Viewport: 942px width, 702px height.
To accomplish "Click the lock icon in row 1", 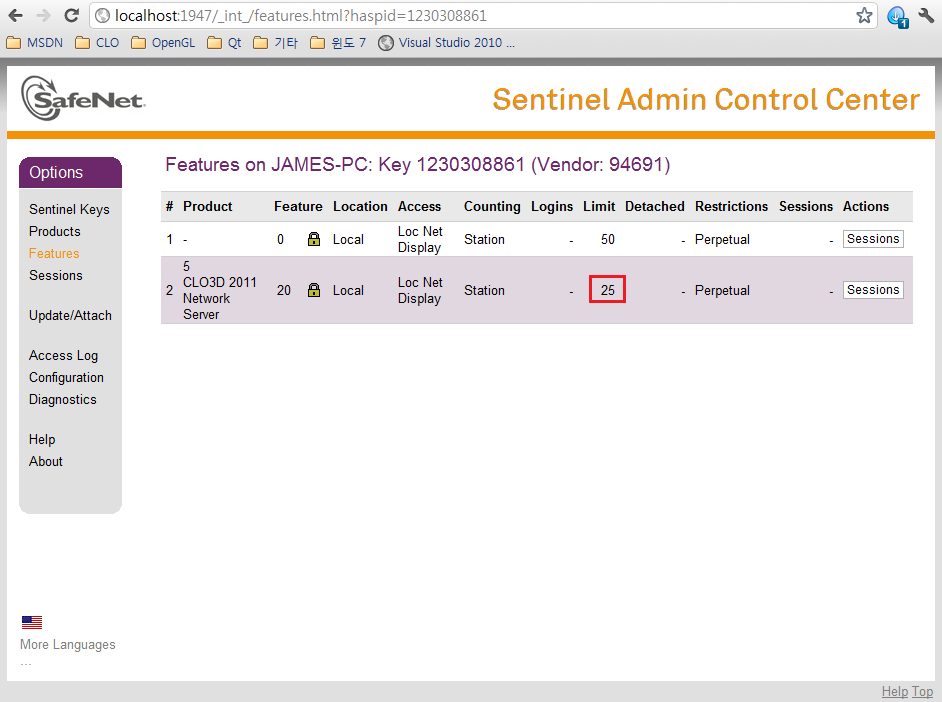I will [x=314, y=239].
